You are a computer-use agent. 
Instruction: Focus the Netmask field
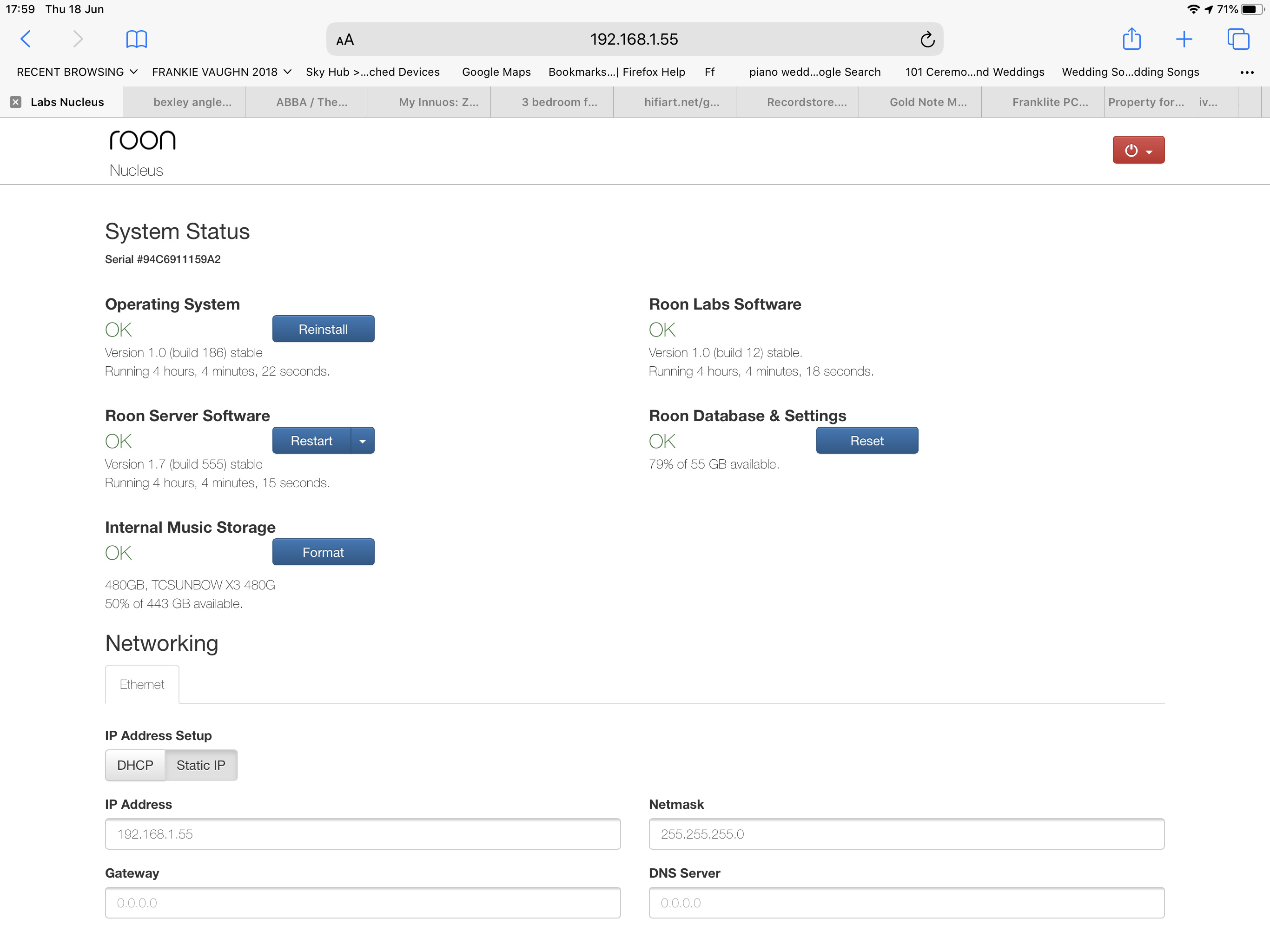tap(906, 834)
